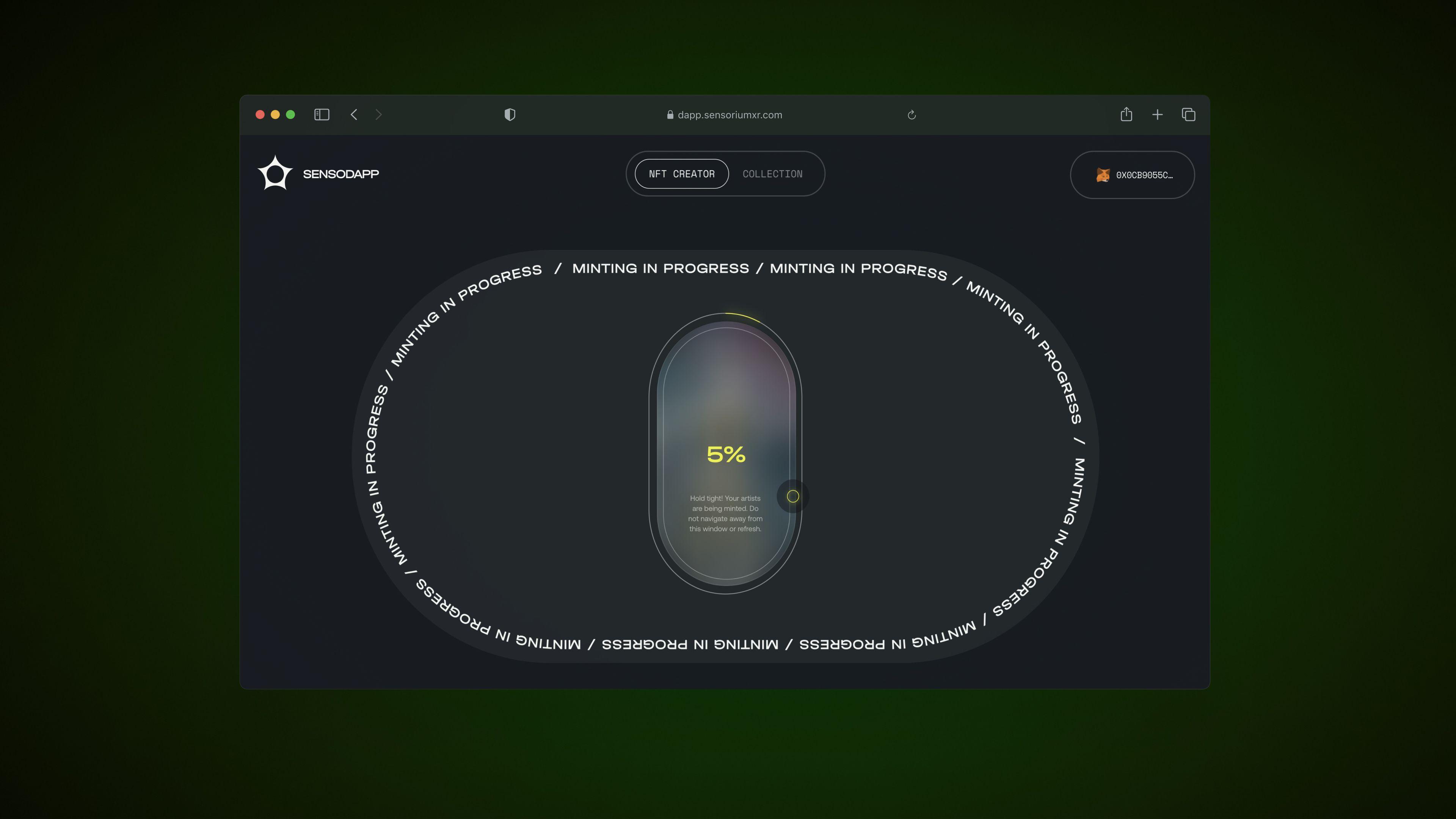This screenshot has height=819, width=1456.
Task: Add a new tab with the plus icon
Action: 1158,115
